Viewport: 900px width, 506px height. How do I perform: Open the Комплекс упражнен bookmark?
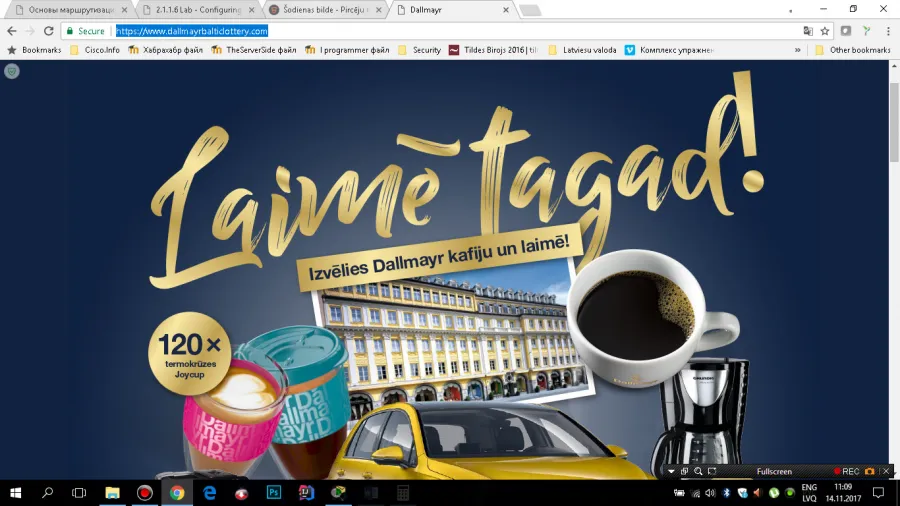point(670,50)
